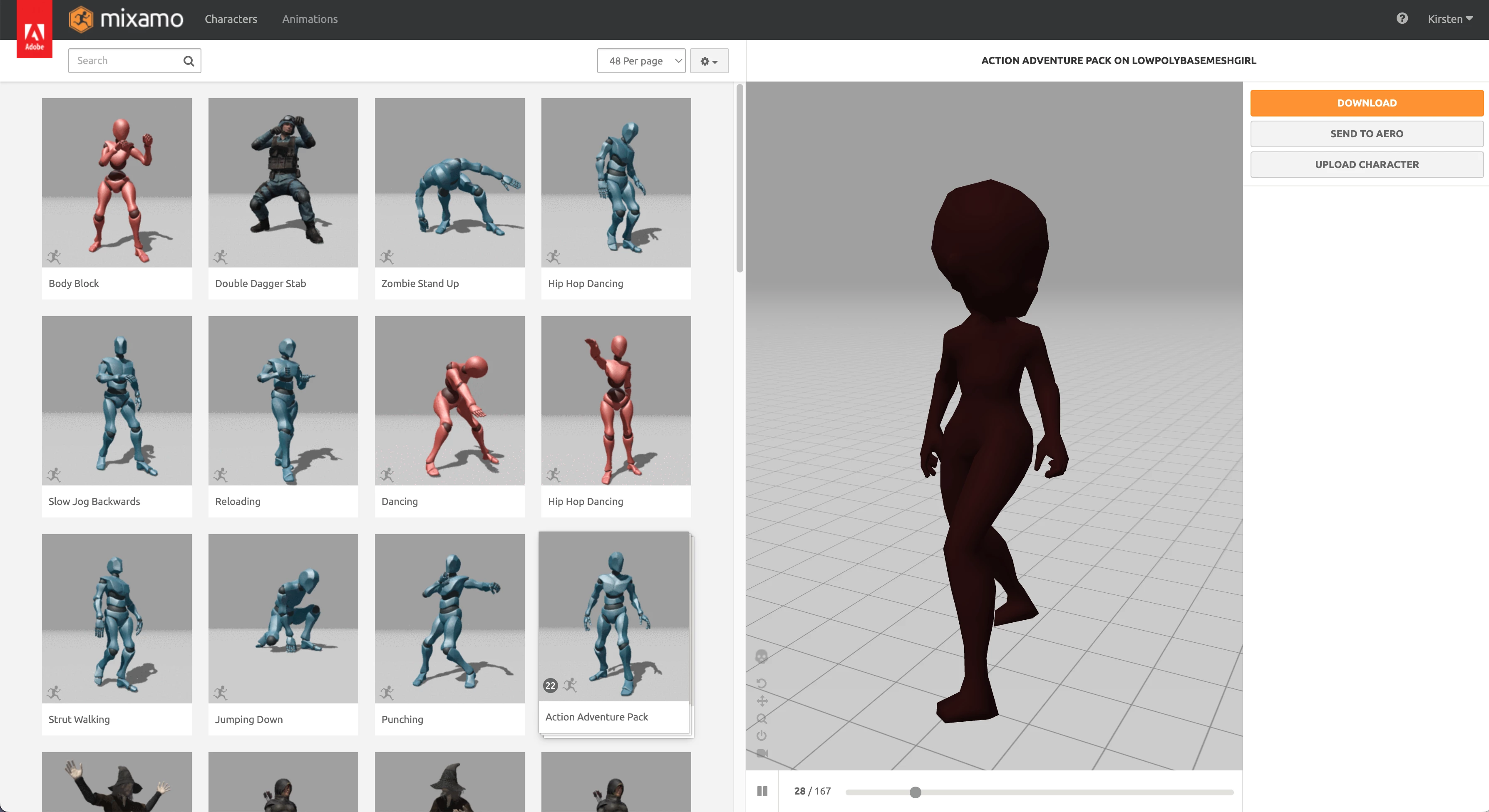
Task: Click the help question mark icon
Action: (1402, 18)
